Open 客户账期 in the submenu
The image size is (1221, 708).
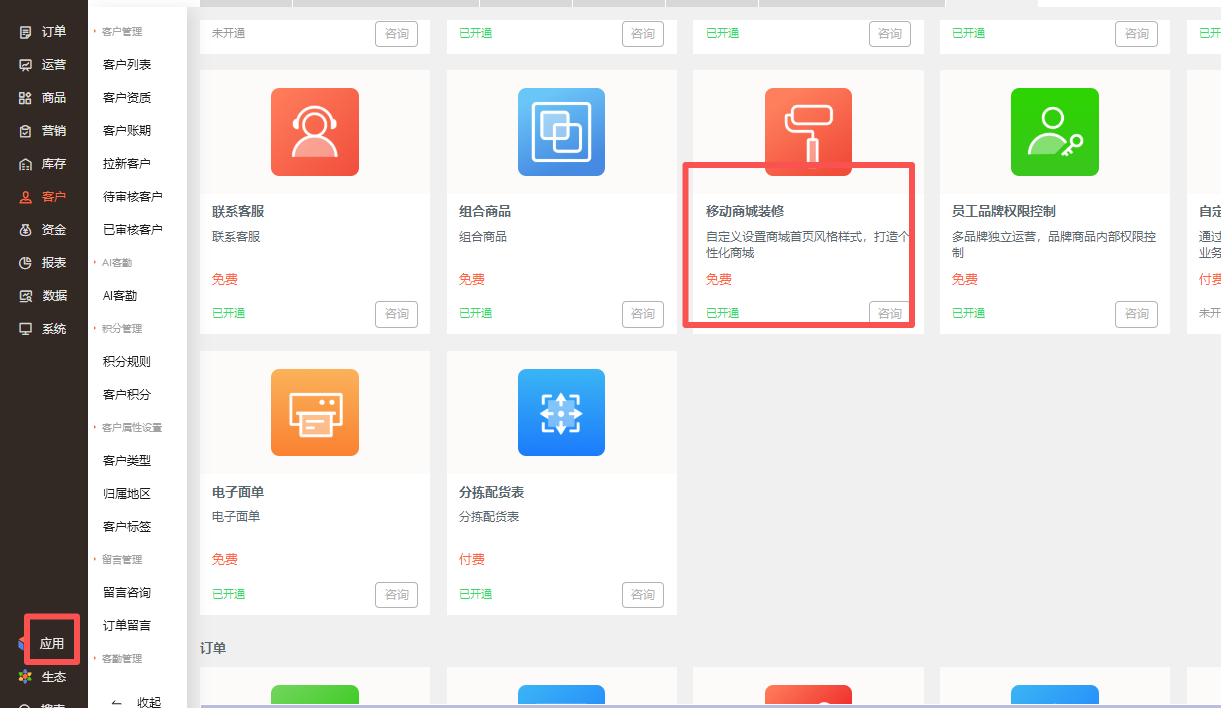[127, 131]
